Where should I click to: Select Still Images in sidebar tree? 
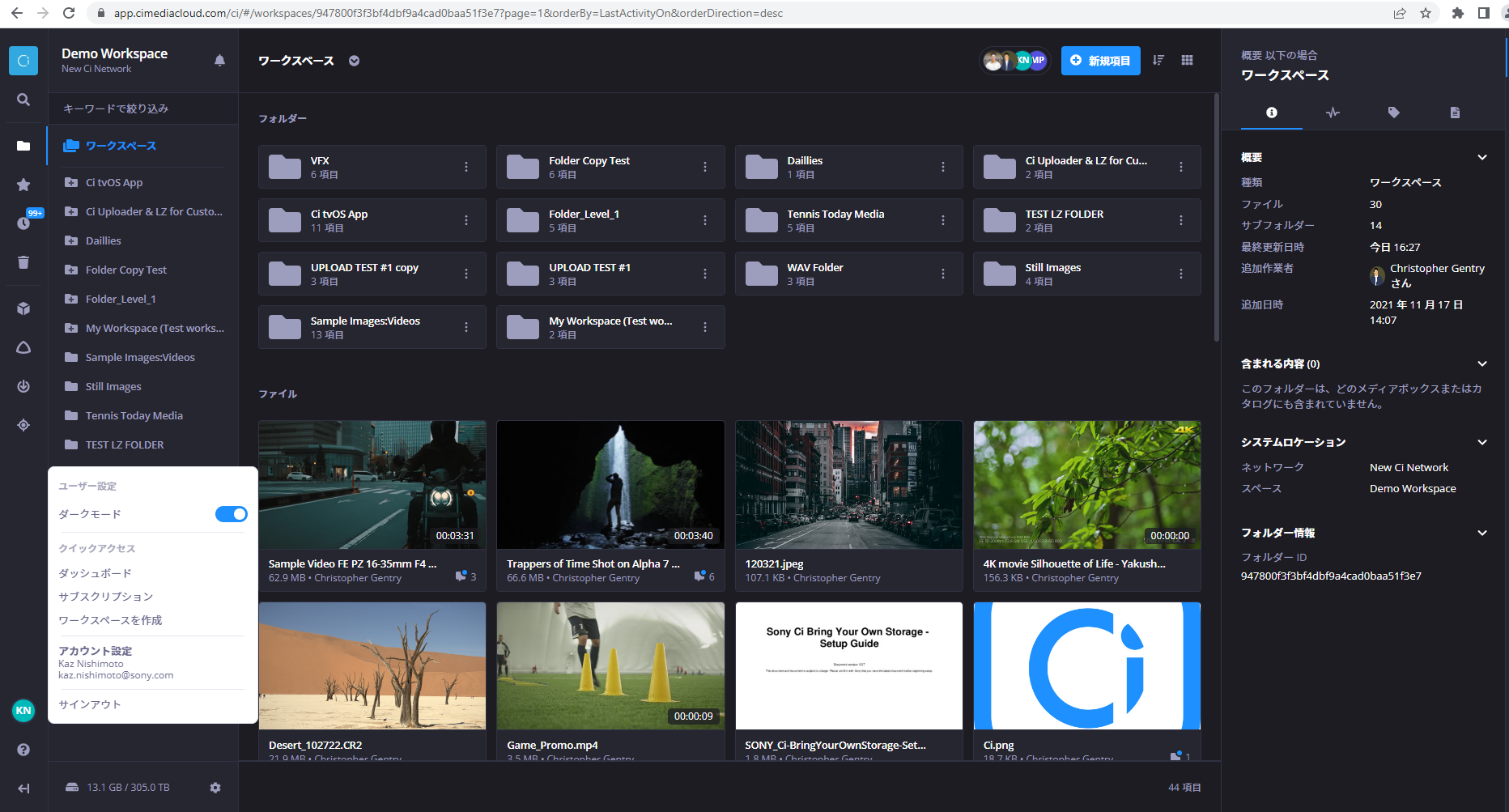click(x=113, y=387)
